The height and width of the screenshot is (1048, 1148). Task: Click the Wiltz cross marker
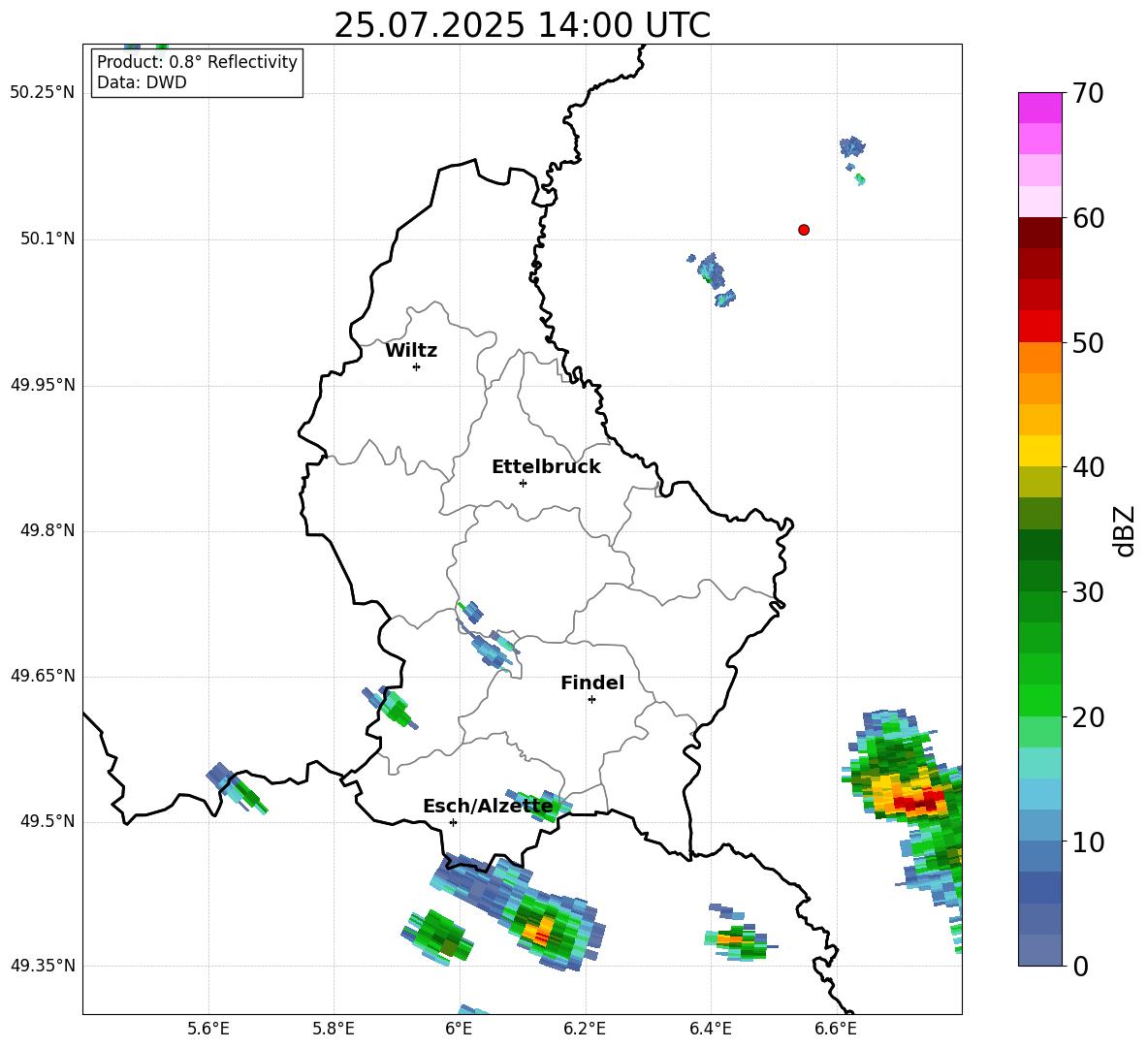[x=417, y=366]
